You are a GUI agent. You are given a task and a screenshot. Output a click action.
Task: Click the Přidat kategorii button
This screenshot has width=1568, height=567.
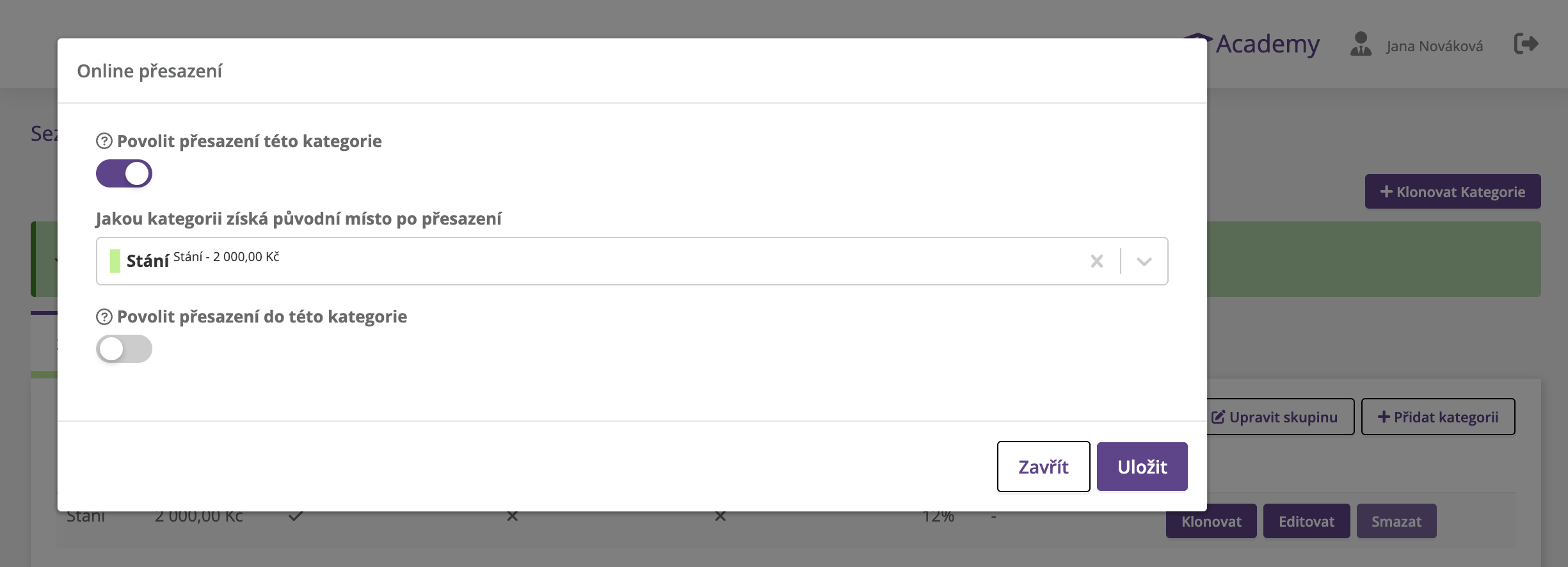[1437, 417]
